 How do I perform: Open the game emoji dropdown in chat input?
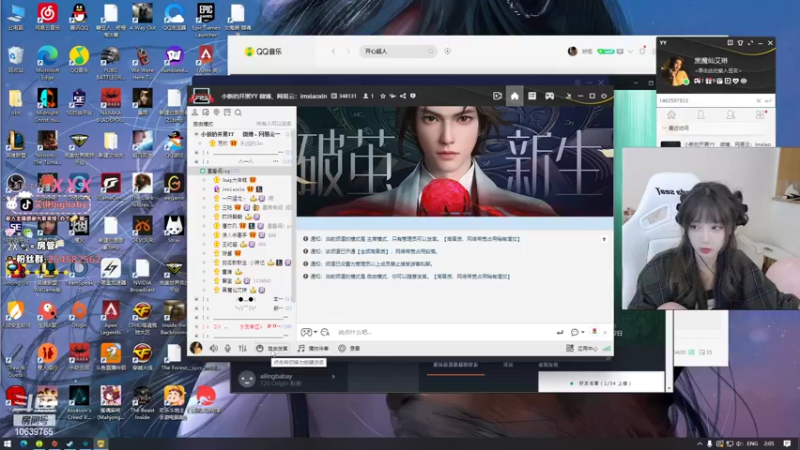[309, 332]
